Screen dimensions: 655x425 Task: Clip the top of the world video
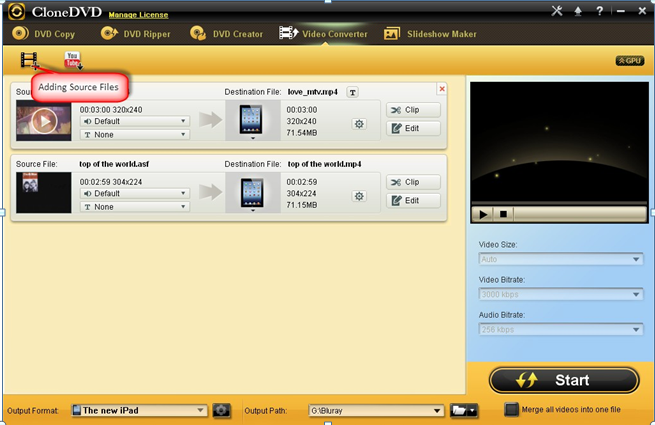point(413,182)
